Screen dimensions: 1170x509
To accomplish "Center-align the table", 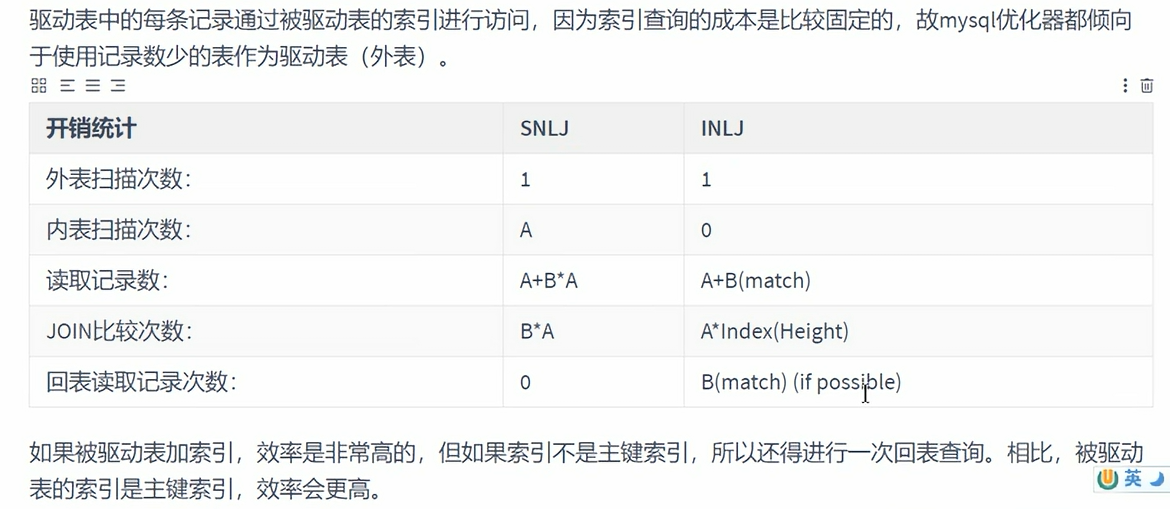I will pos(93,86).
